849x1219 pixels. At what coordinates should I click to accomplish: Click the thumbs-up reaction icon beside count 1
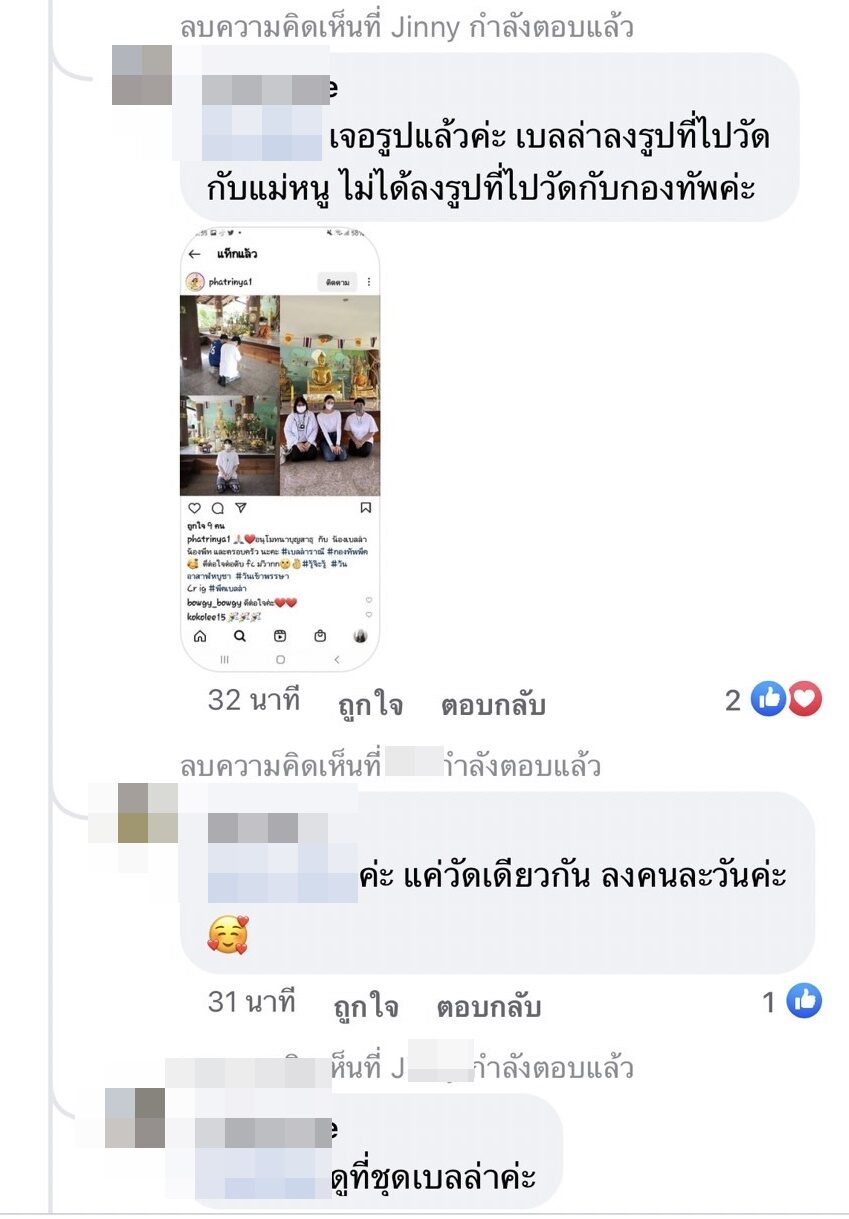point(804,1001)
